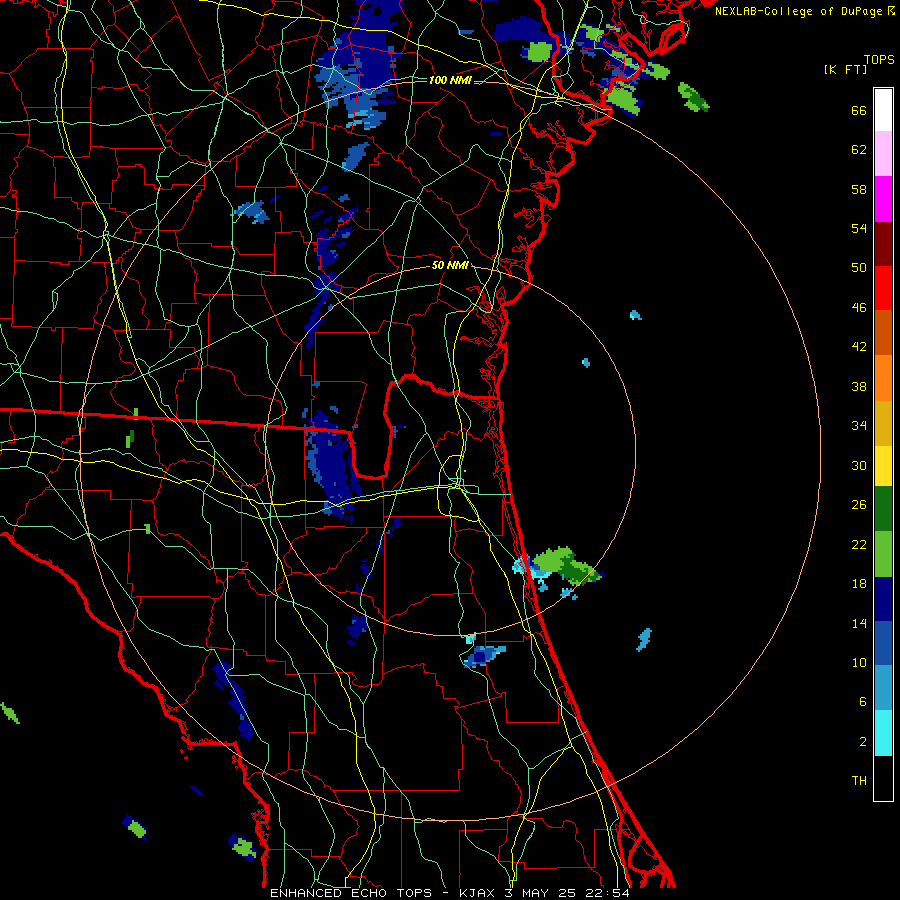This screenshot has height=900, width=900.
Task: Click the "38" value on the legend
Action: click(x=859, y=386)
